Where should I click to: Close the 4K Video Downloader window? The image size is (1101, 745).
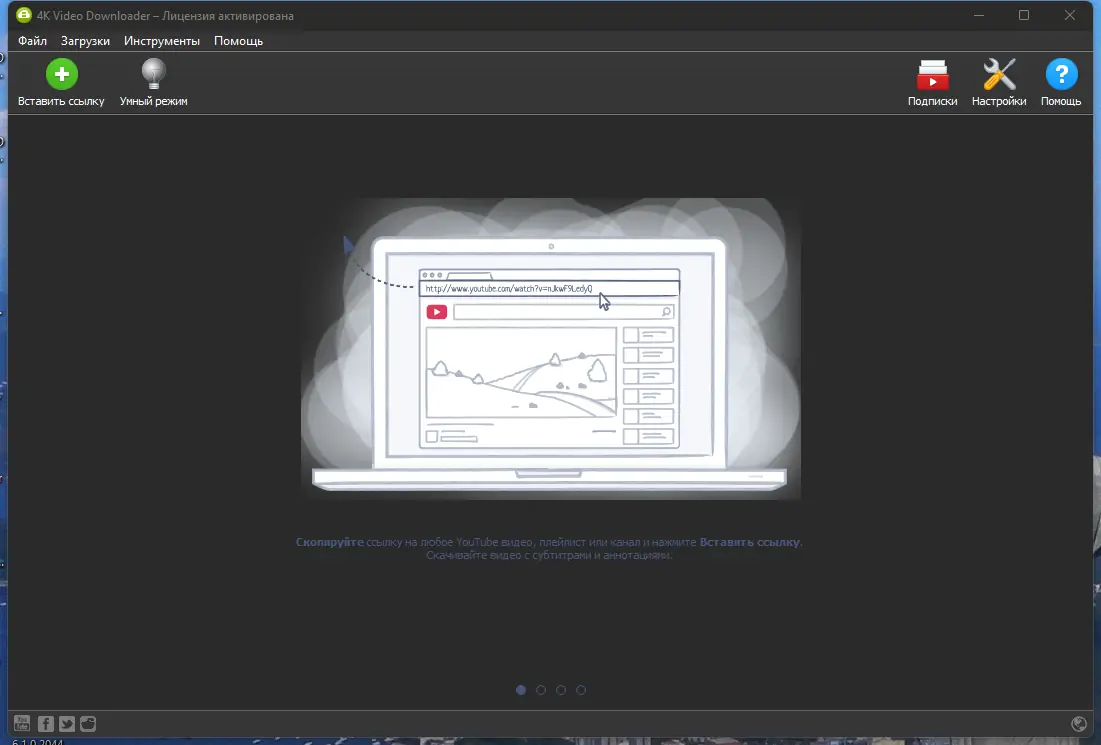pyautogui.click(x=1069, y=15)
